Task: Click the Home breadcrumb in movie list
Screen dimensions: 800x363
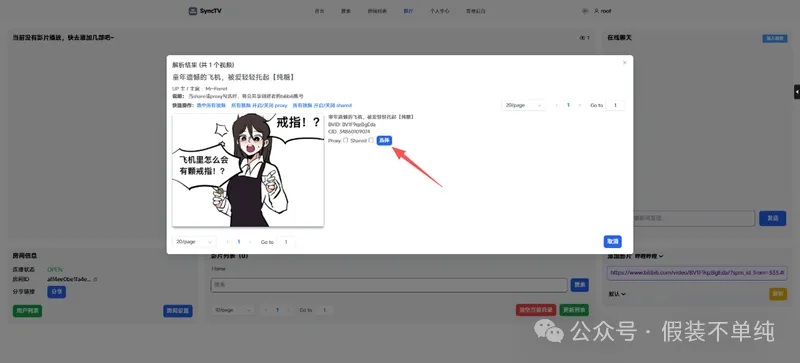Action: 218,269
